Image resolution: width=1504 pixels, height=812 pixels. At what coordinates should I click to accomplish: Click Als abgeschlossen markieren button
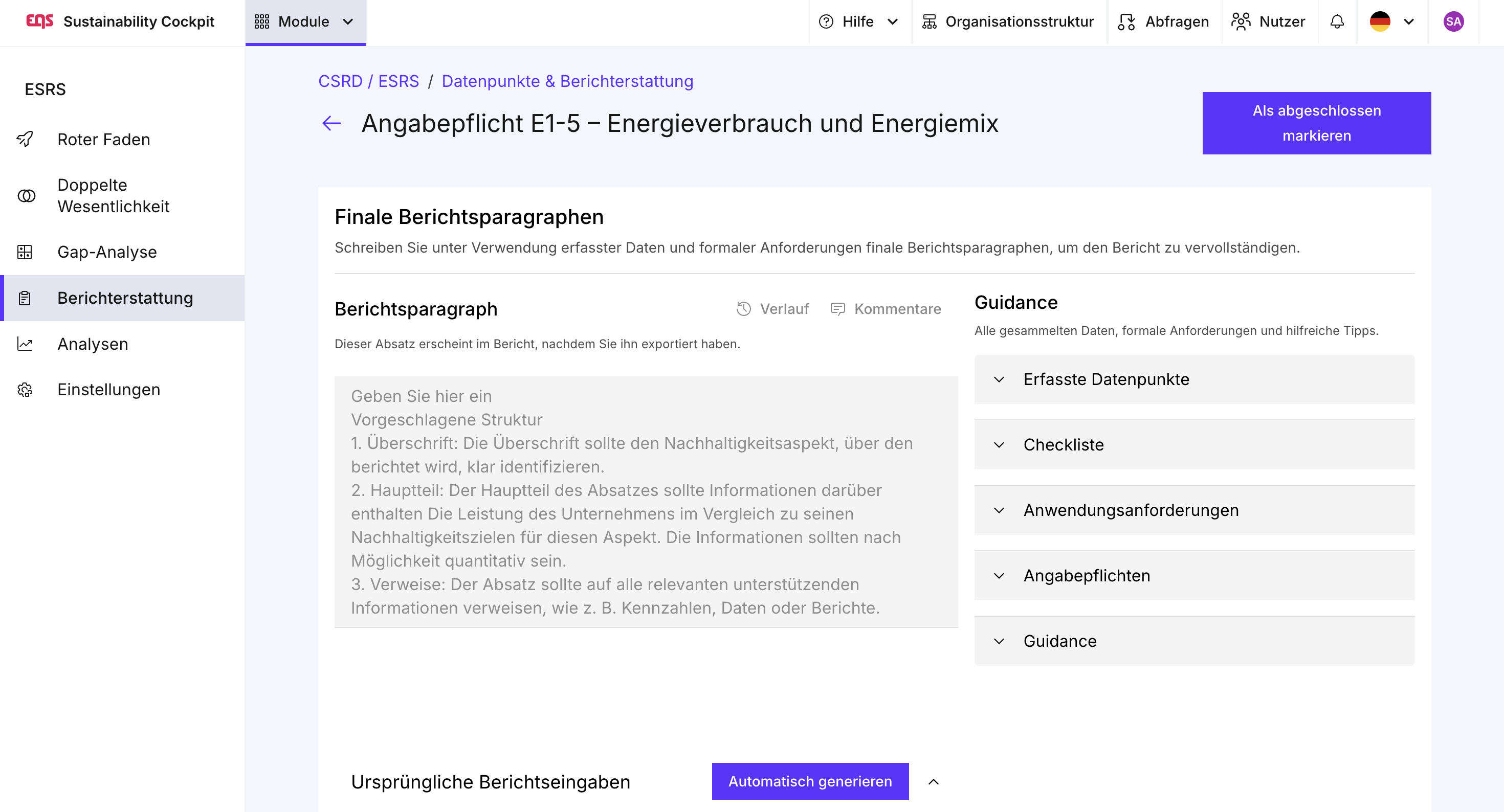tap(1316, 123)
